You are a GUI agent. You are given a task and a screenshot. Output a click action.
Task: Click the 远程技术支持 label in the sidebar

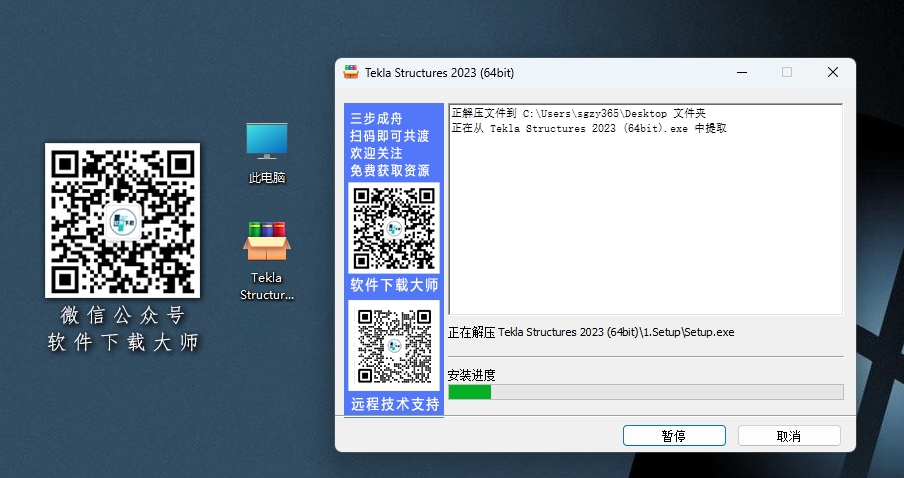(395, 404)
